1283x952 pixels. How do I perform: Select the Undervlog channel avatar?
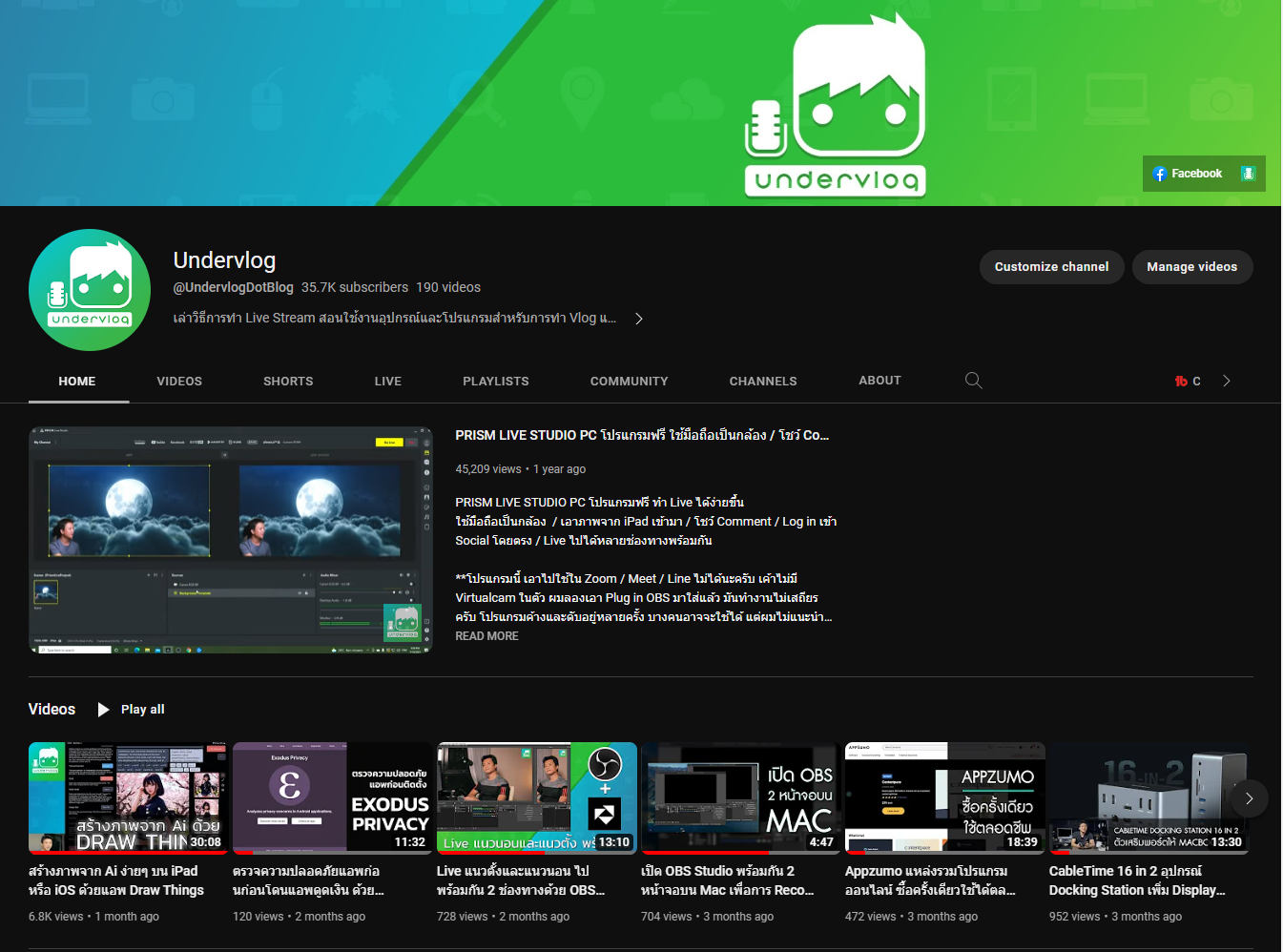[89, 289]
